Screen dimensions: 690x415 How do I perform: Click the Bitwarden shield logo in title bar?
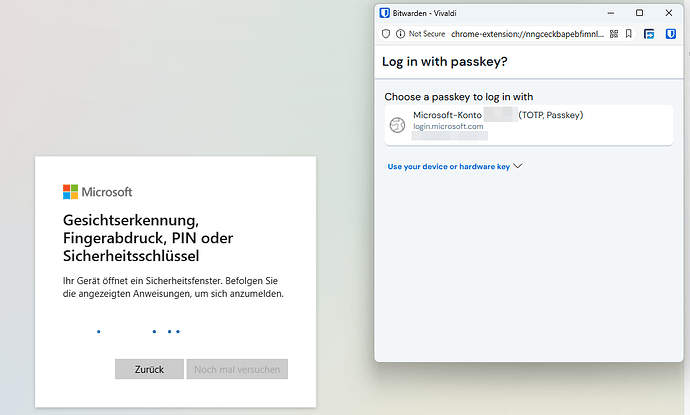[385, 13]
